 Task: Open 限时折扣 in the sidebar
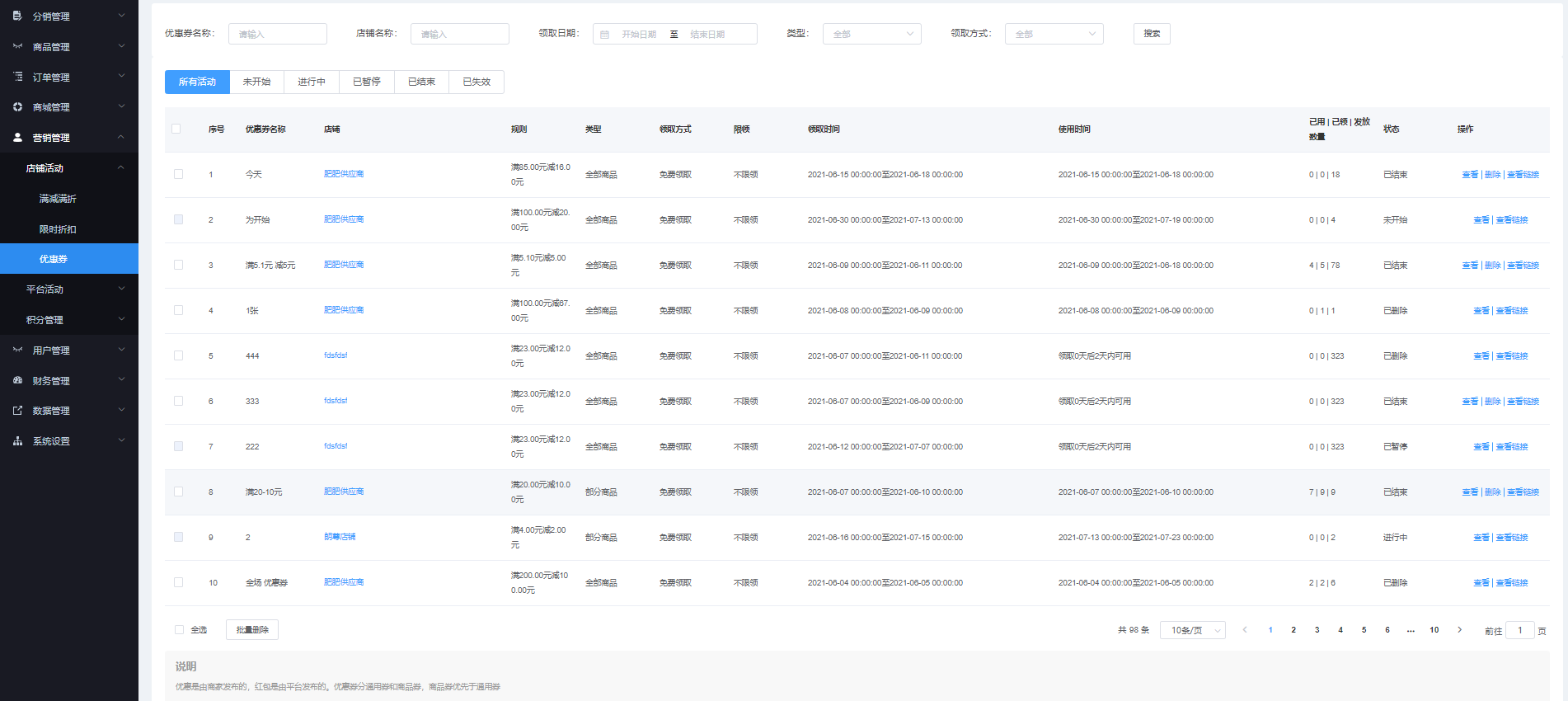58,229
